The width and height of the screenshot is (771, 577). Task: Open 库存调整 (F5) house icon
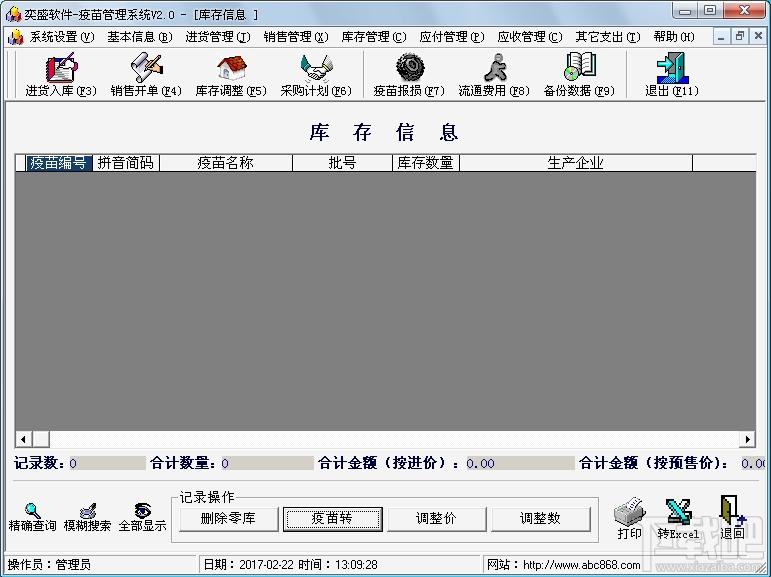click(x=231, y=74)
